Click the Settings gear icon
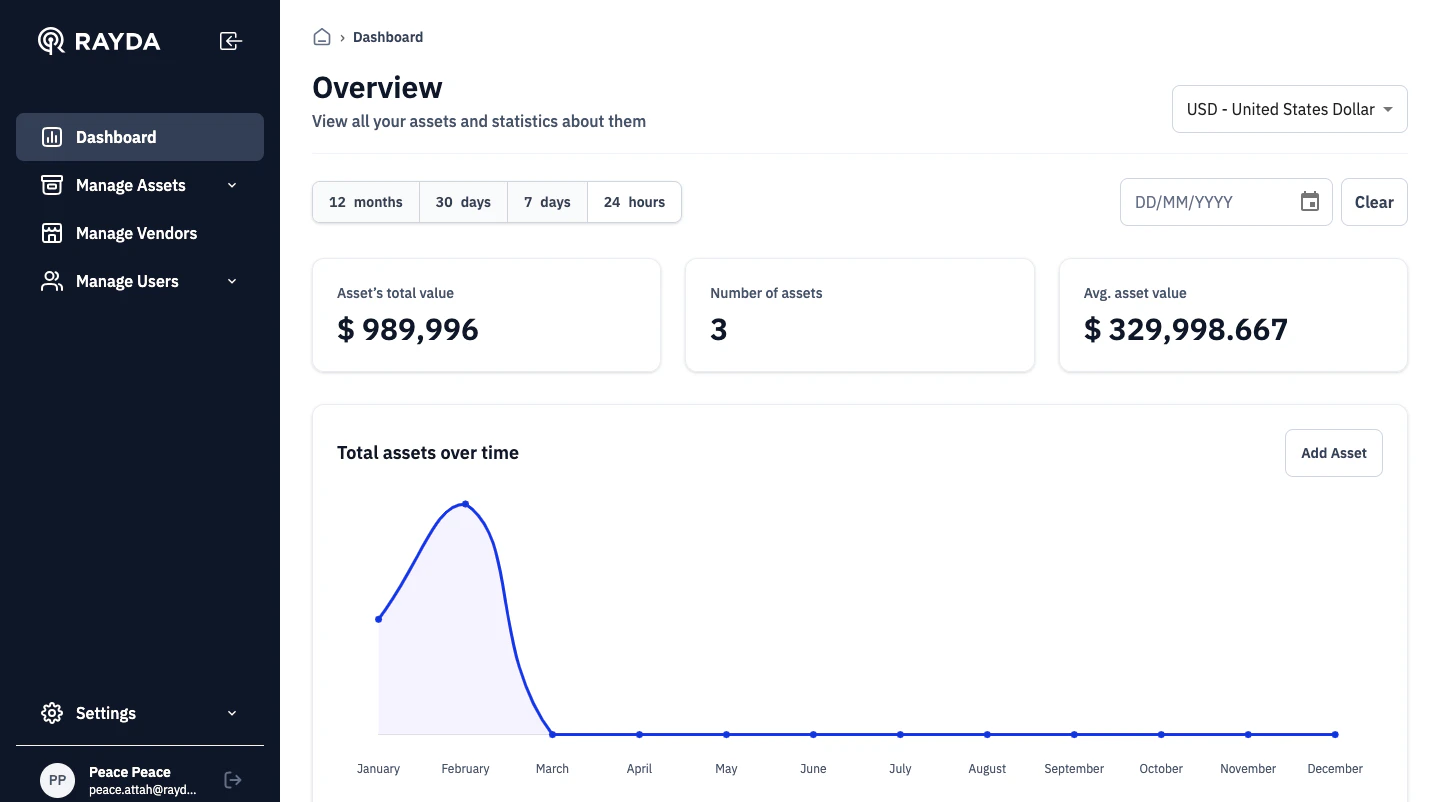The width and height of the screenshot is (1439, 802). click(51, 713)
